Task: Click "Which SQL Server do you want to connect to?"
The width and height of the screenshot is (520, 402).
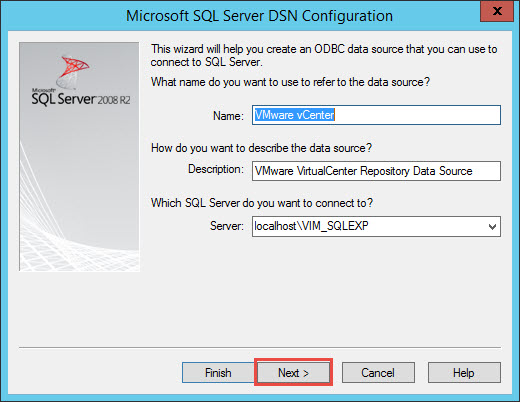Action: point(262,203)
